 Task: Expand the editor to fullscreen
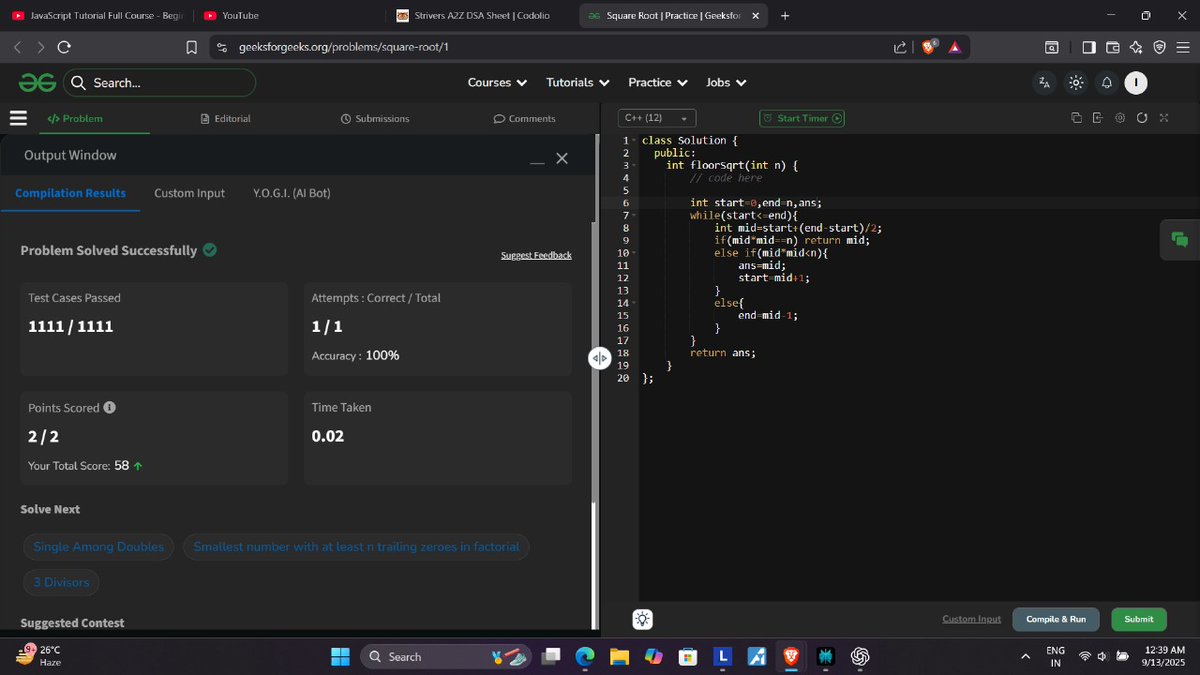tap(1163, 117)
